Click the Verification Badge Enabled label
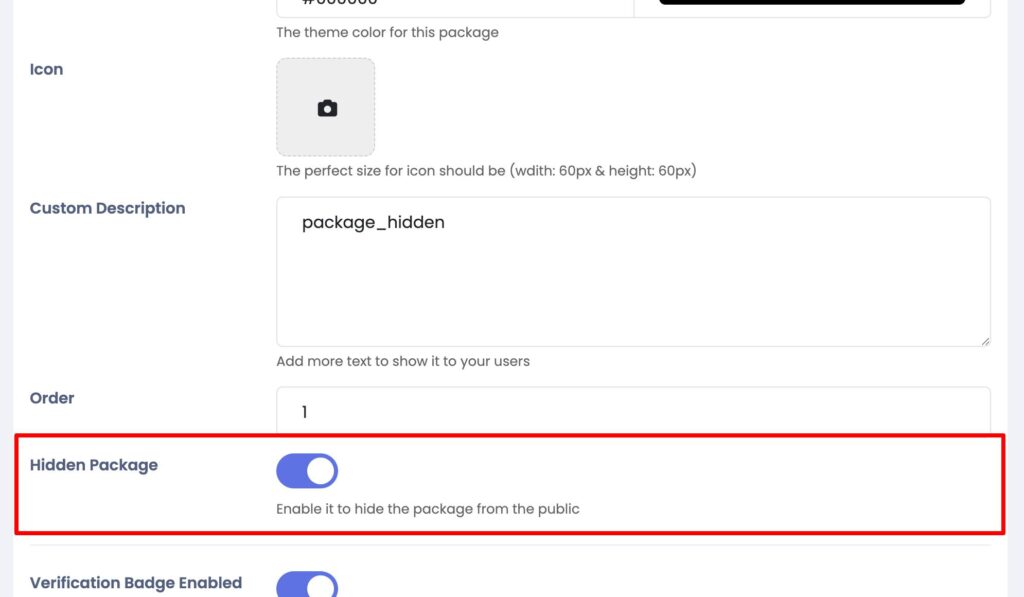 click(x=136, y=583)
